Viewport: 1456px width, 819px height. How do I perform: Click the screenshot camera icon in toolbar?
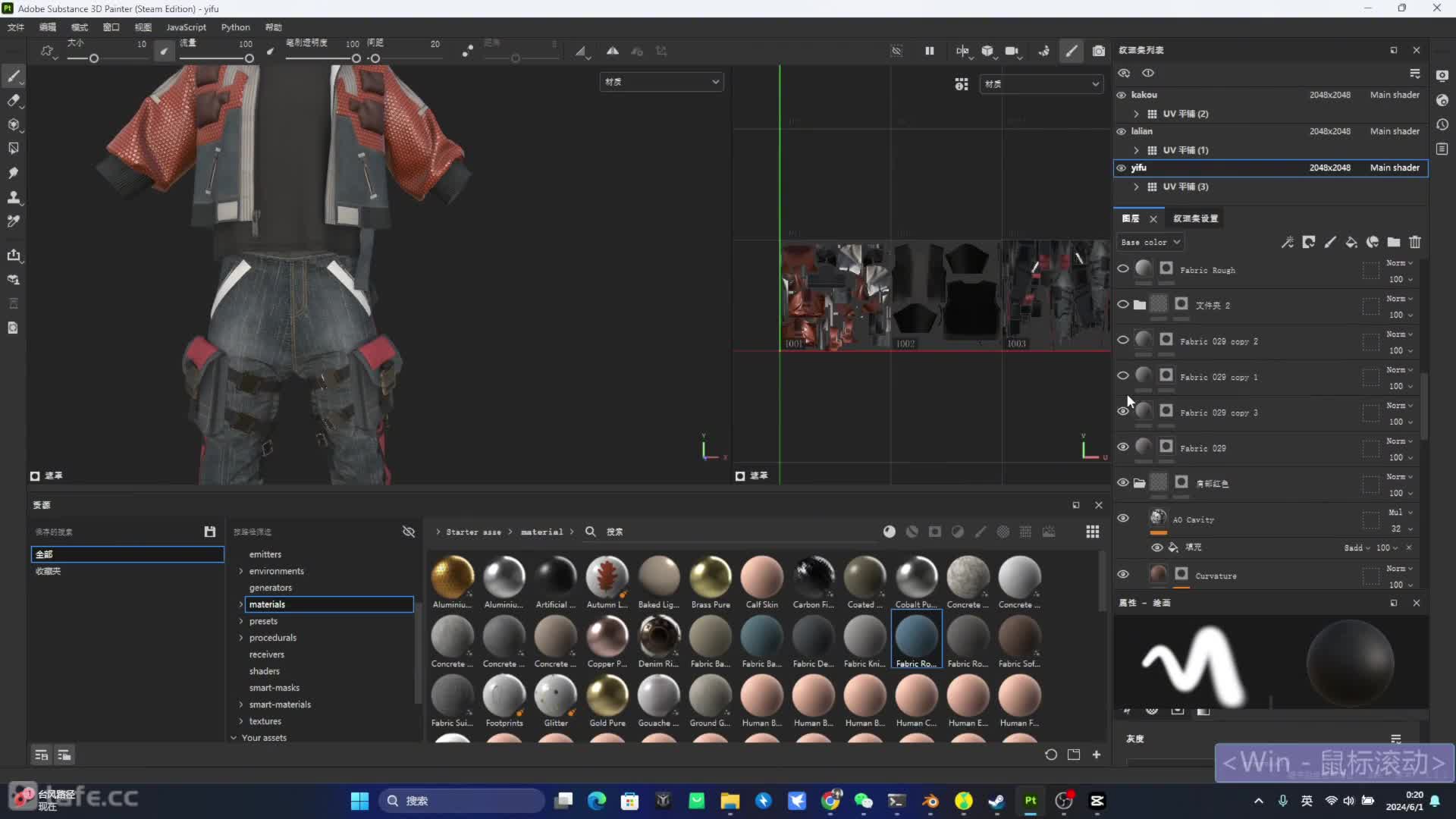coord(1099,51)
